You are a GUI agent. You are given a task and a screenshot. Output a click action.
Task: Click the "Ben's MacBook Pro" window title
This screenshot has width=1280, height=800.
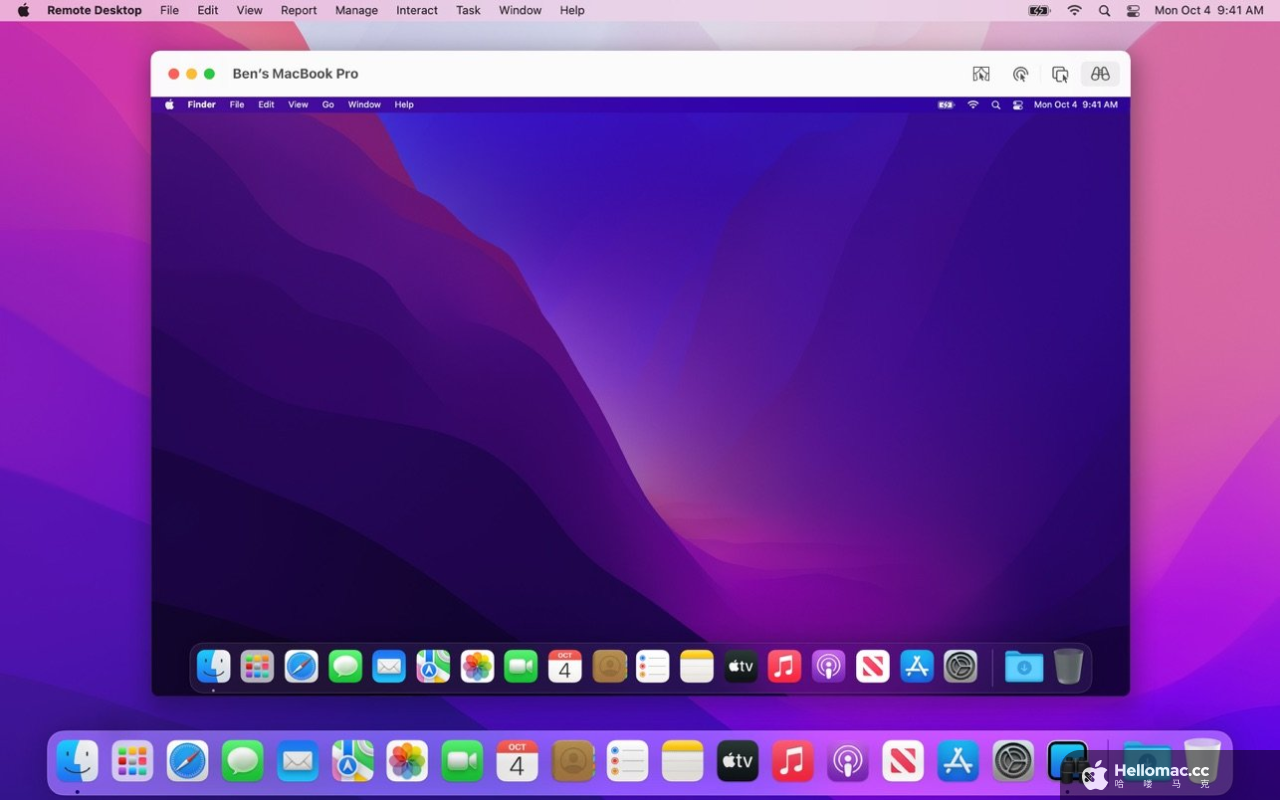295,74
